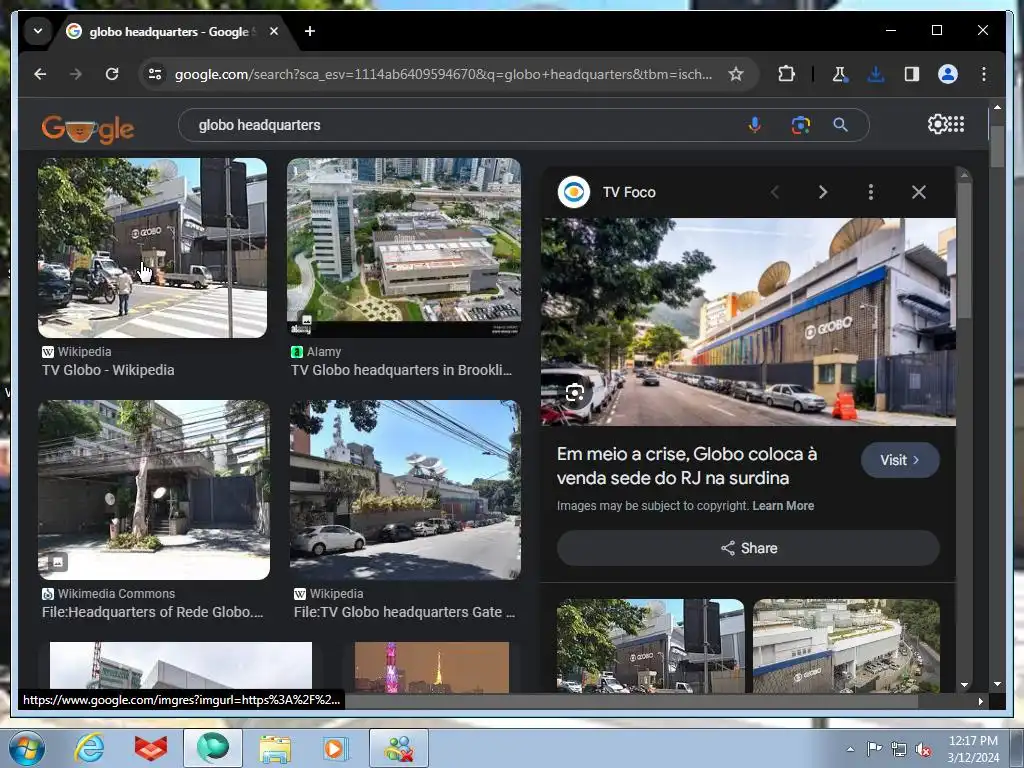Screen dimensions: 1024x768
Task: Click horizontal scrollbar right arrow
Action: tap(980, 701)
